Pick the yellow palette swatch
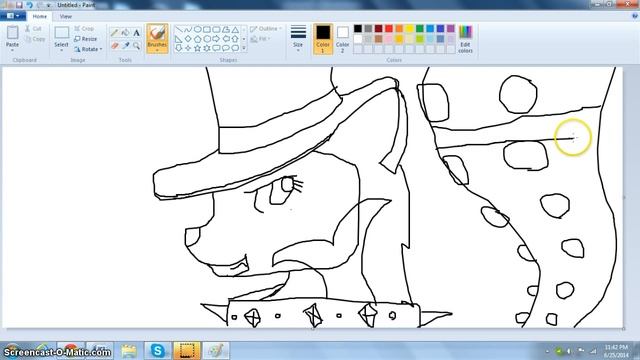The image size is (640, 360). pyautogui.click(x=409, y=29)
